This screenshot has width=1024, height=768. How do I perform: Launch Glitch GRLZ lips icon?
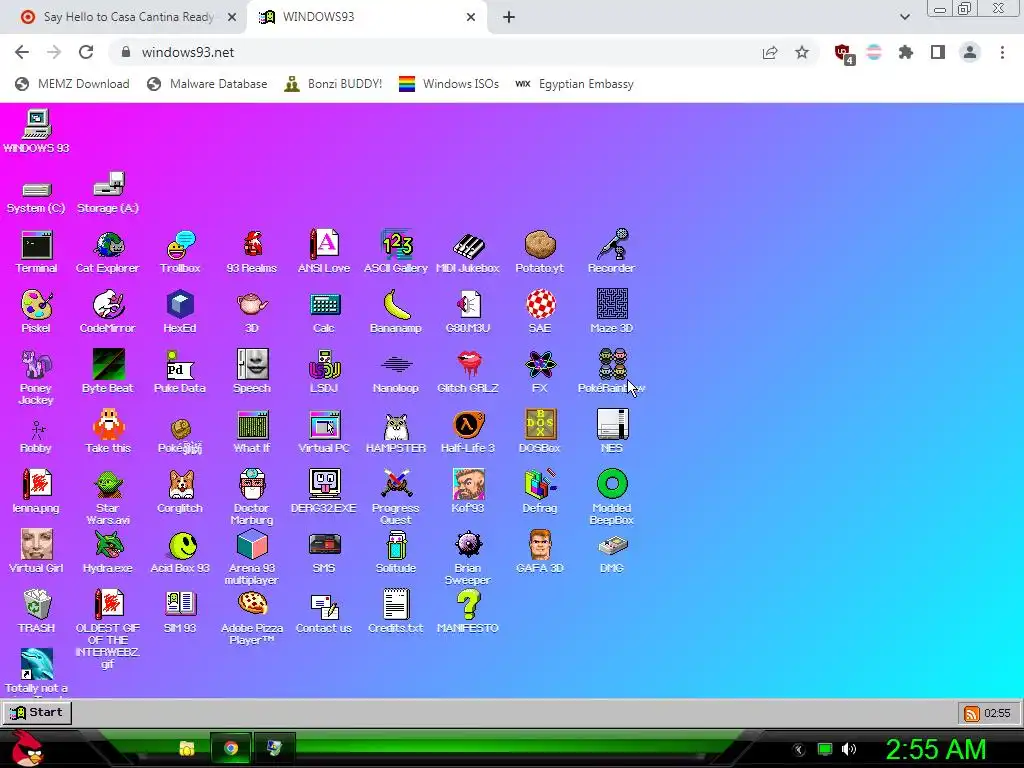[468, 372]
